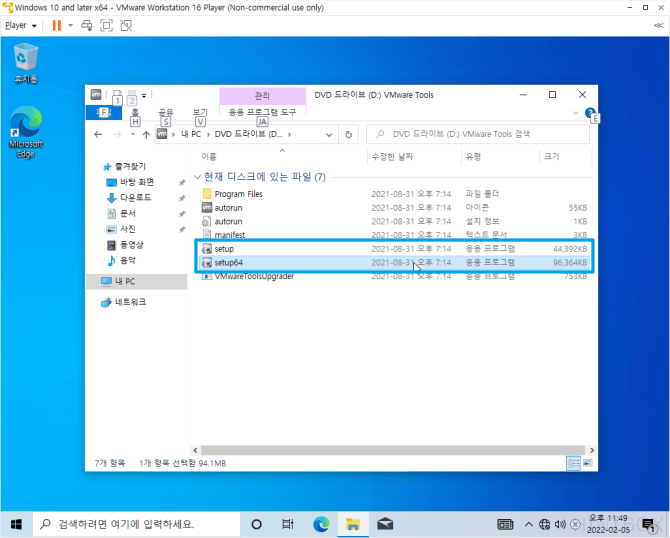Go back in Explorer navigation
This screenshot has height=538, width=670.
[x=98, y=135]
